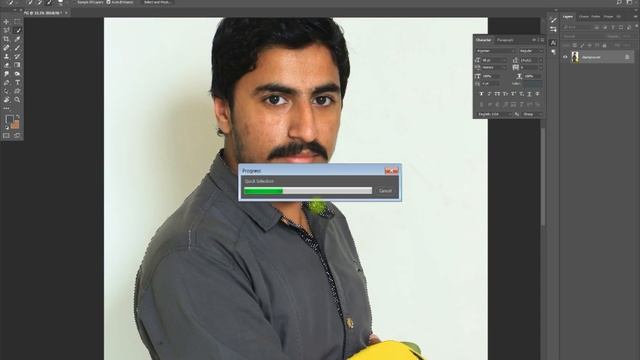Select the Crop tool
The height and width of the screenshot is (360, 640).
pyautogui.click(x=6, y=39)
